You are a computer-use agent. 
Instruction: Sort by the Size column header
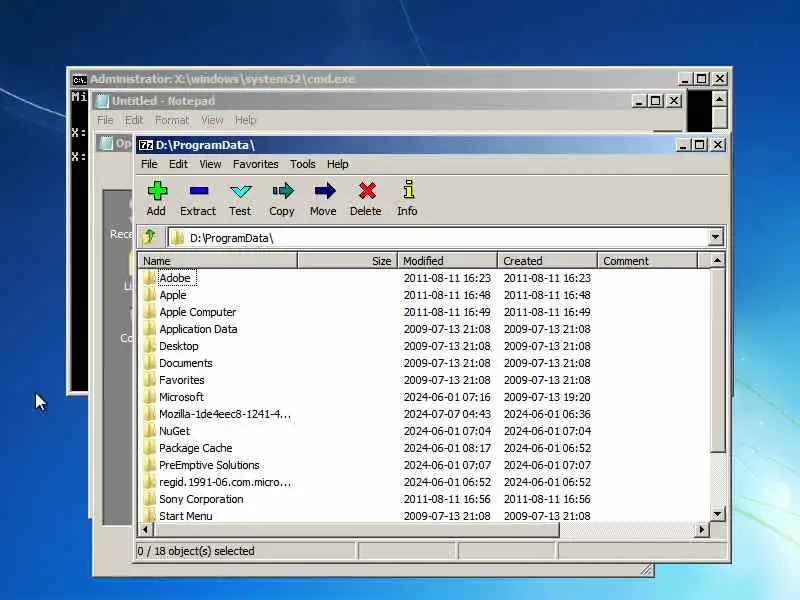(347, 261)
